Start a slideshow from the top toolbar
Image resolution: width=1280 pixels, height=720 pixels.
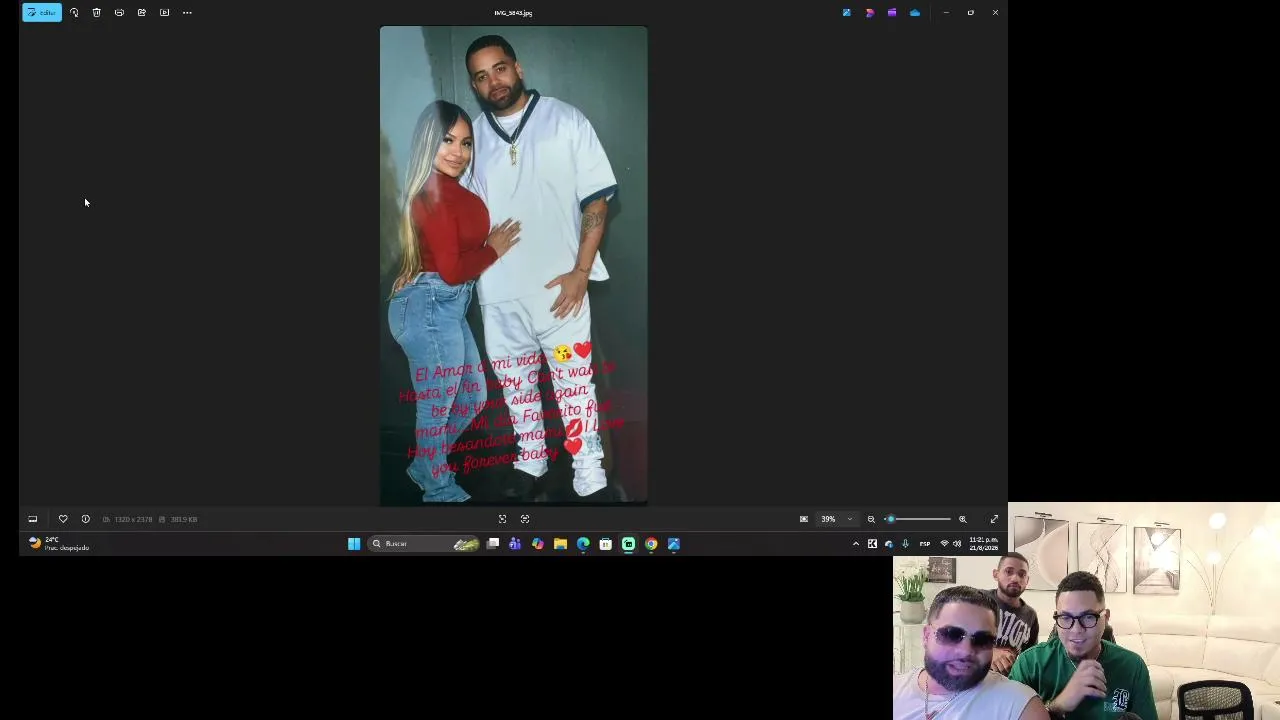click(x=164, y=13)
